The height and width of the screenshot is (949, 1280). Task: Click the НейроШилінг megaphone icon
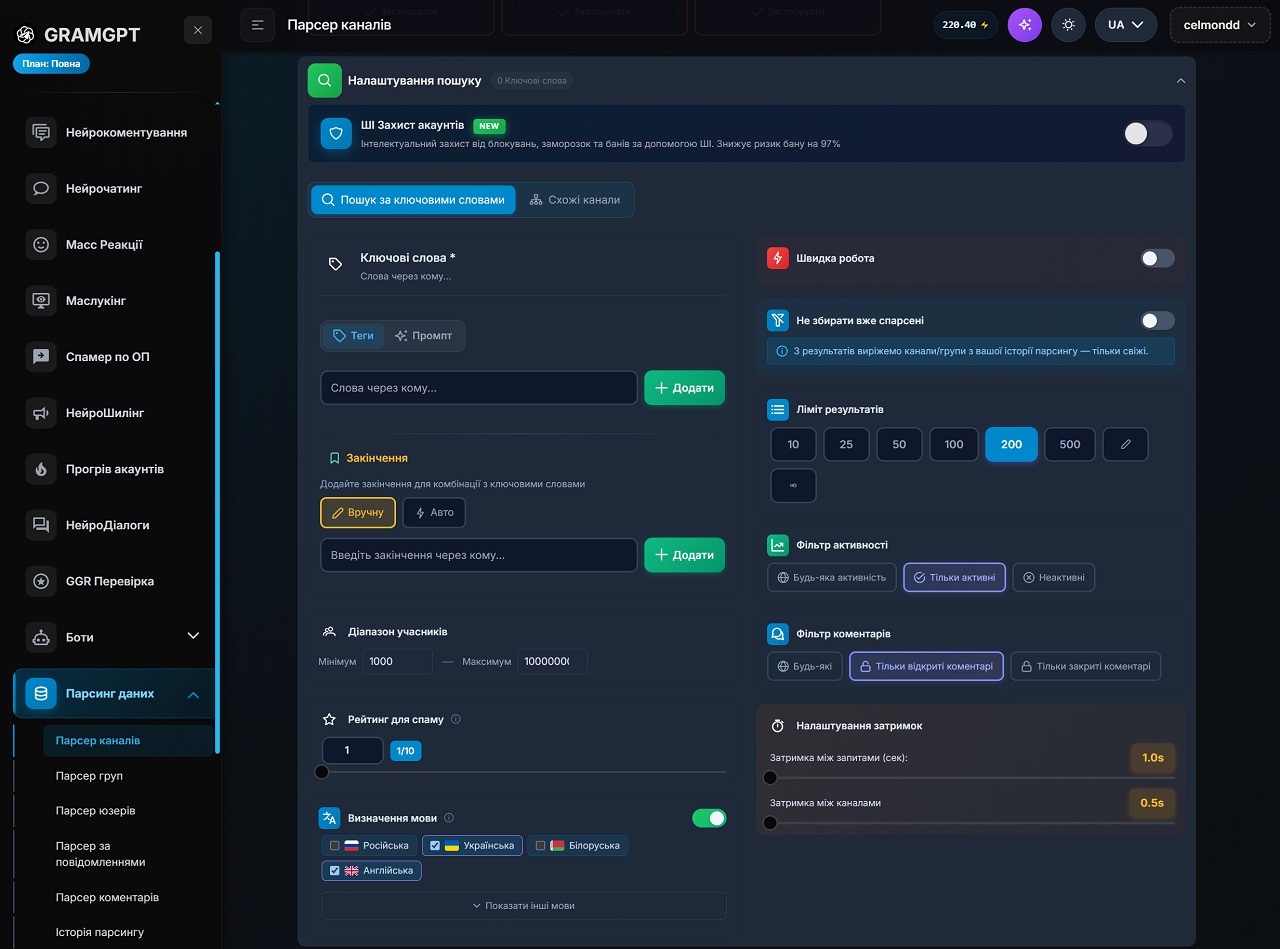[x=41, y=412]
